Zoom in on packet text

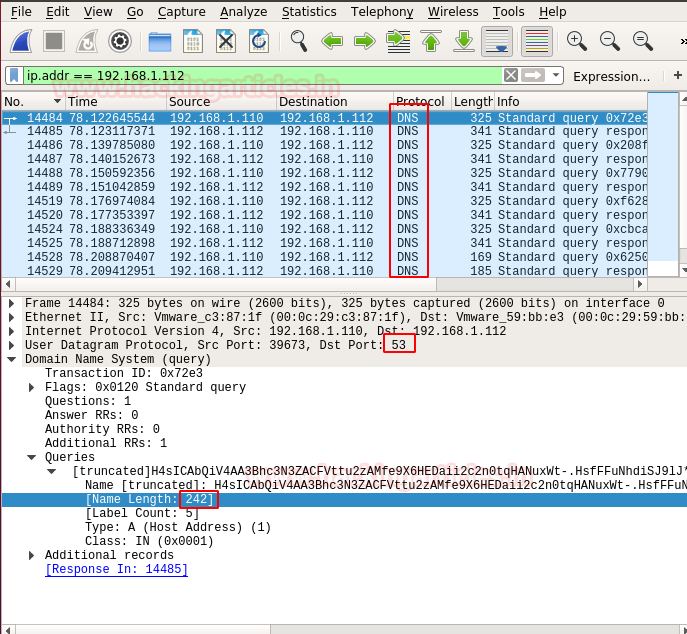pos(577,41)
